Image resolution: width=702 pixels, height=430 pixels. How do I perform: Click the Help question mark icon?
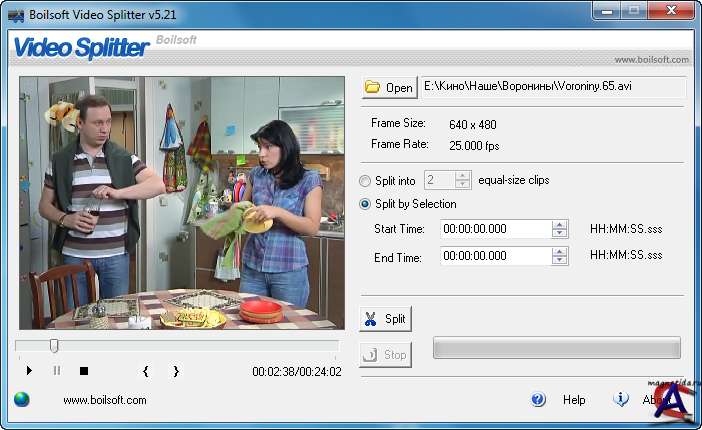pos(538,399)
